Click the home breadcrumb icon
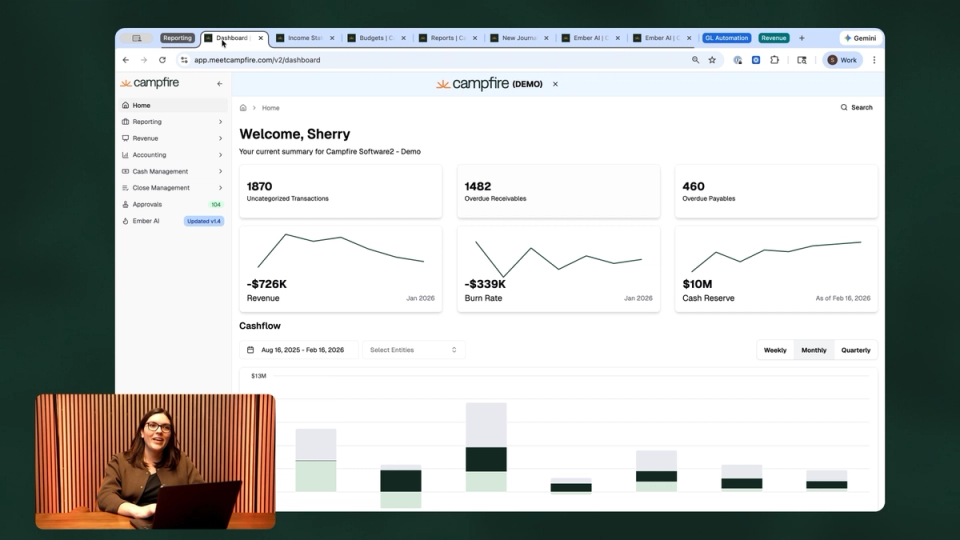This screenshot has width=960, height=540. [x=243, y=108]
